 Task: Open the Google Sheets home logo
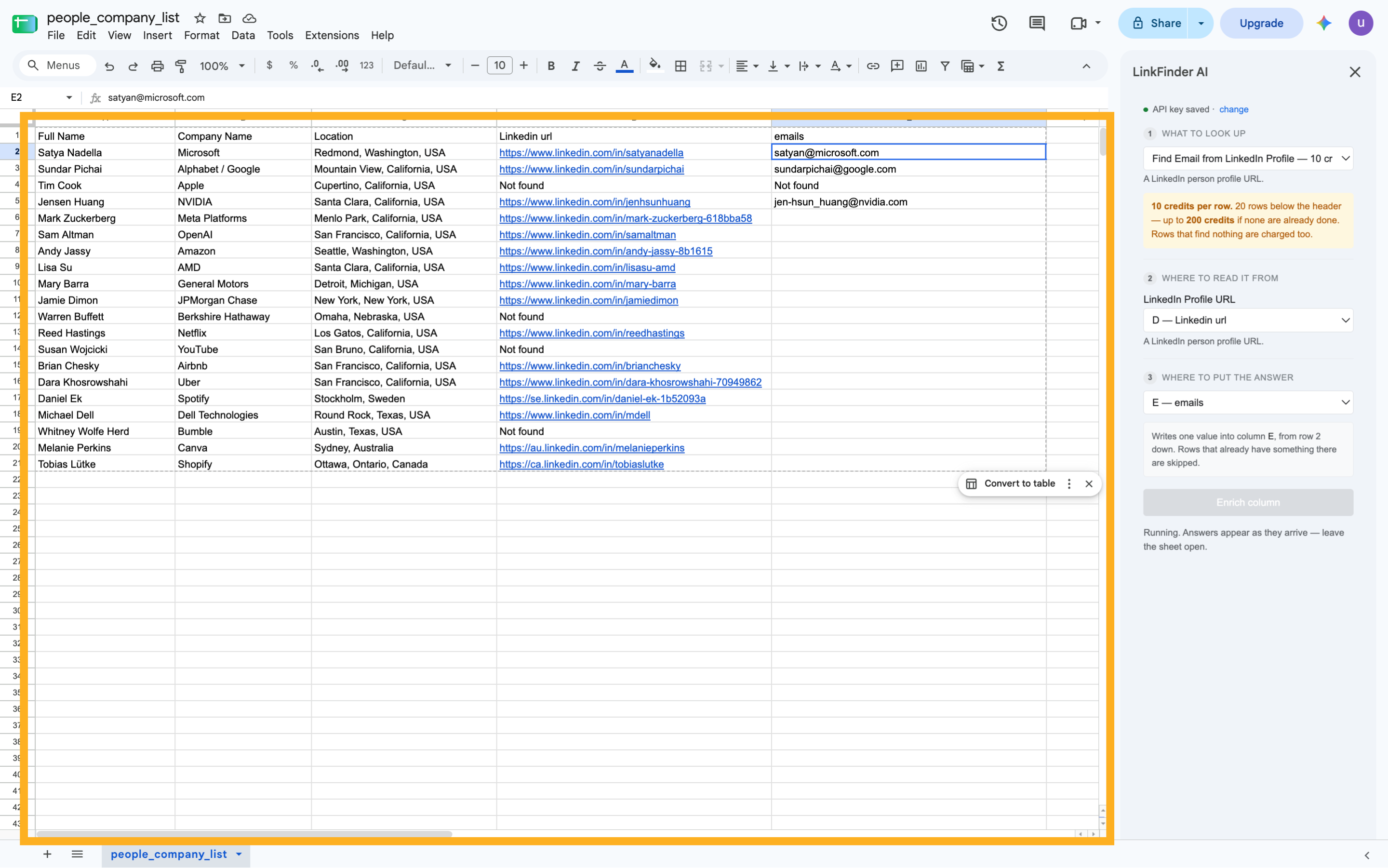pos(25,24)
